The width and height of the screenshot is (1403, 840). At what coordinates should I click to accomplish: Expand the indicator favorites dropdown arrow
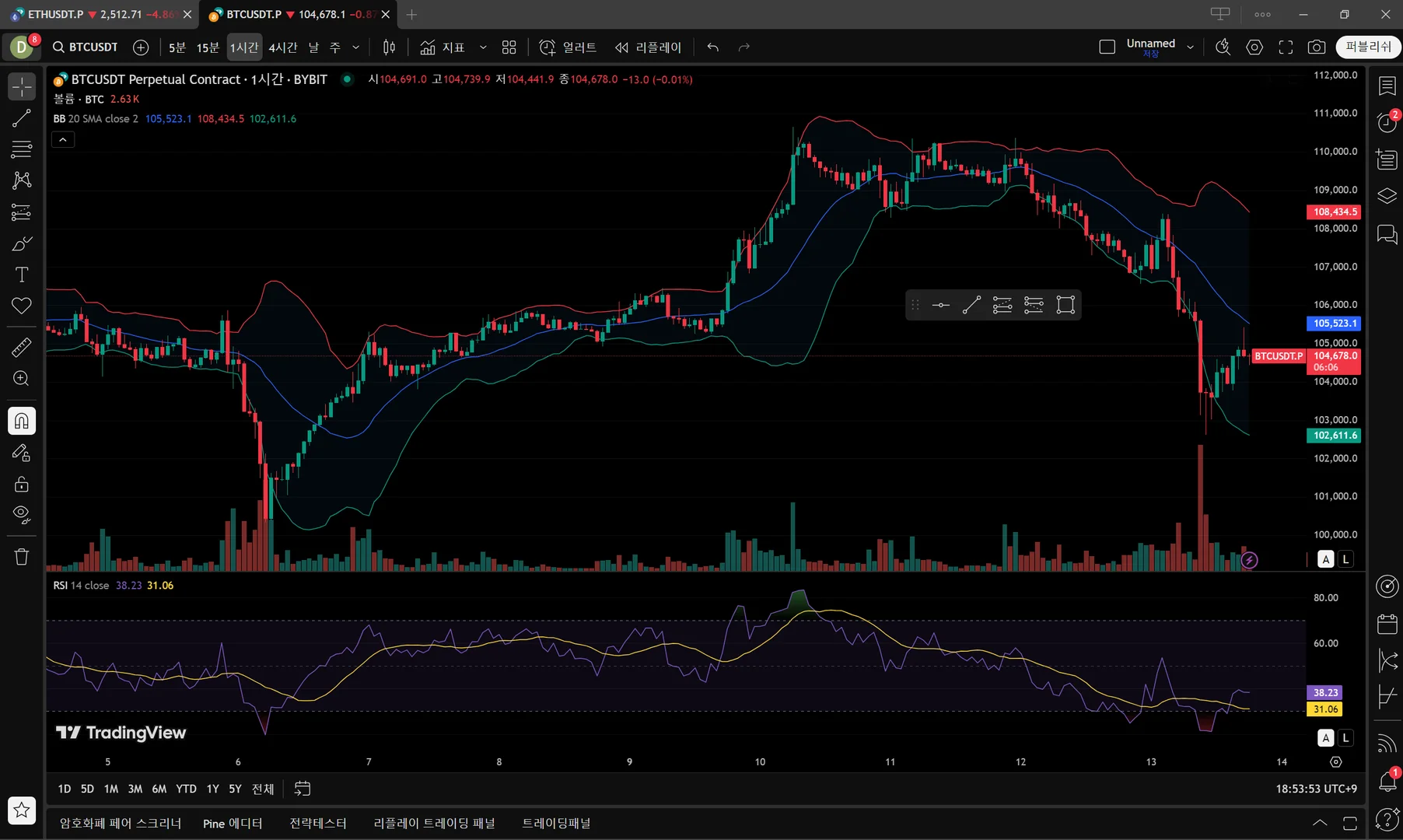[483, 47]
